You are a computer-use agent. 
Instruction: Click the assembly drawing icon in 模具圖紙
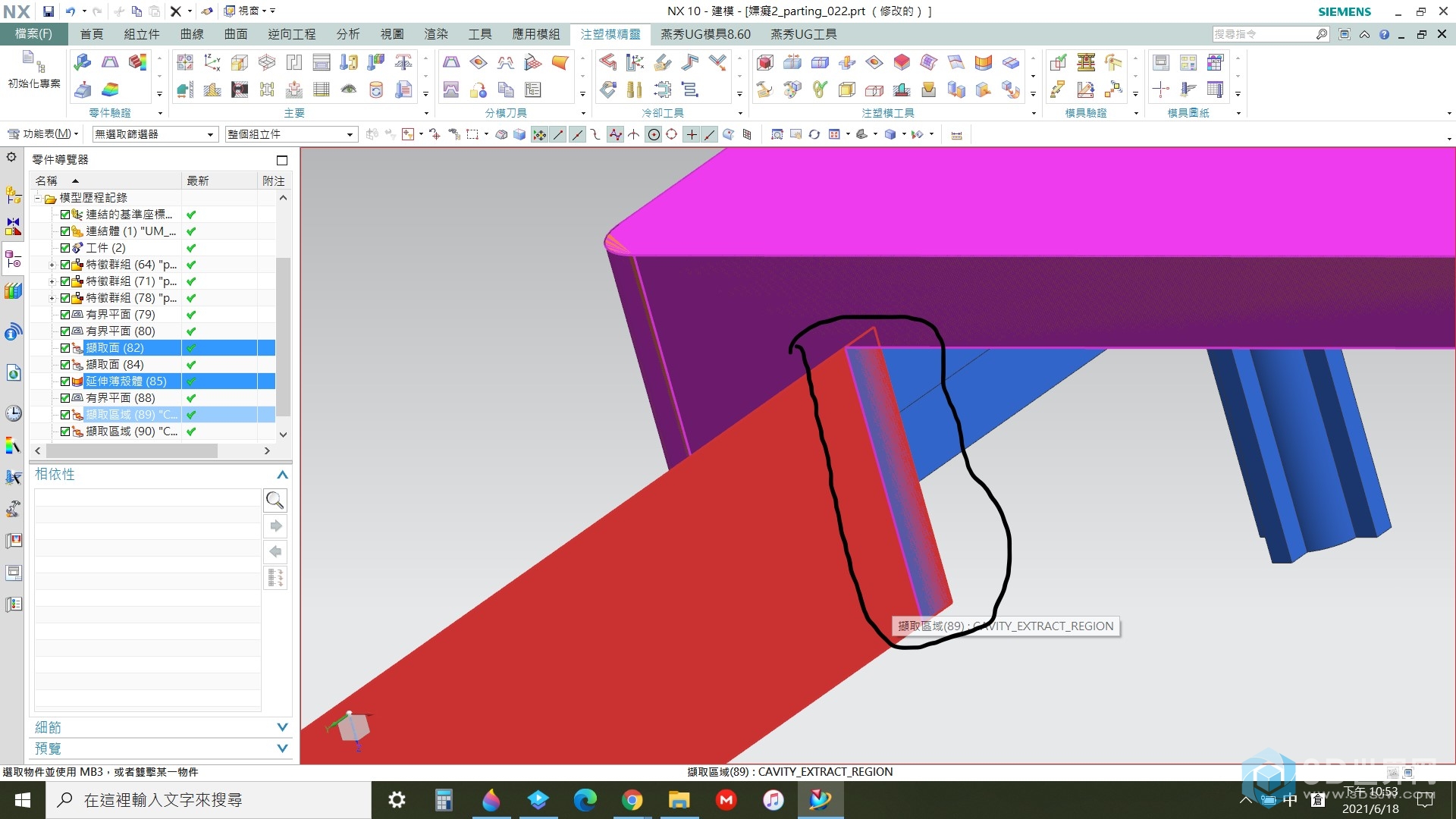pos(1161,62)
